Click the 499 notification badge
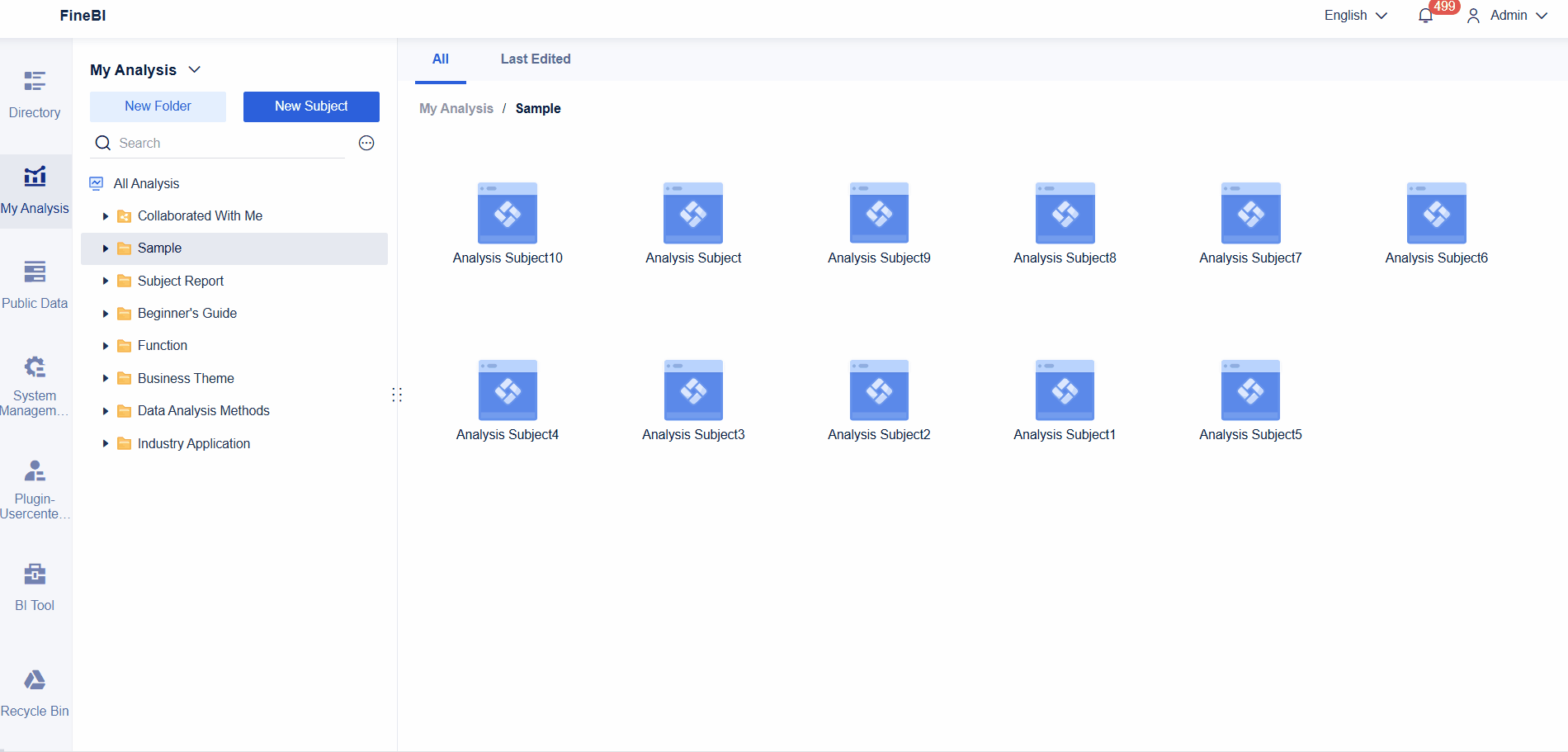This screenshot has width=1568, height=752. coord(1444,7)
